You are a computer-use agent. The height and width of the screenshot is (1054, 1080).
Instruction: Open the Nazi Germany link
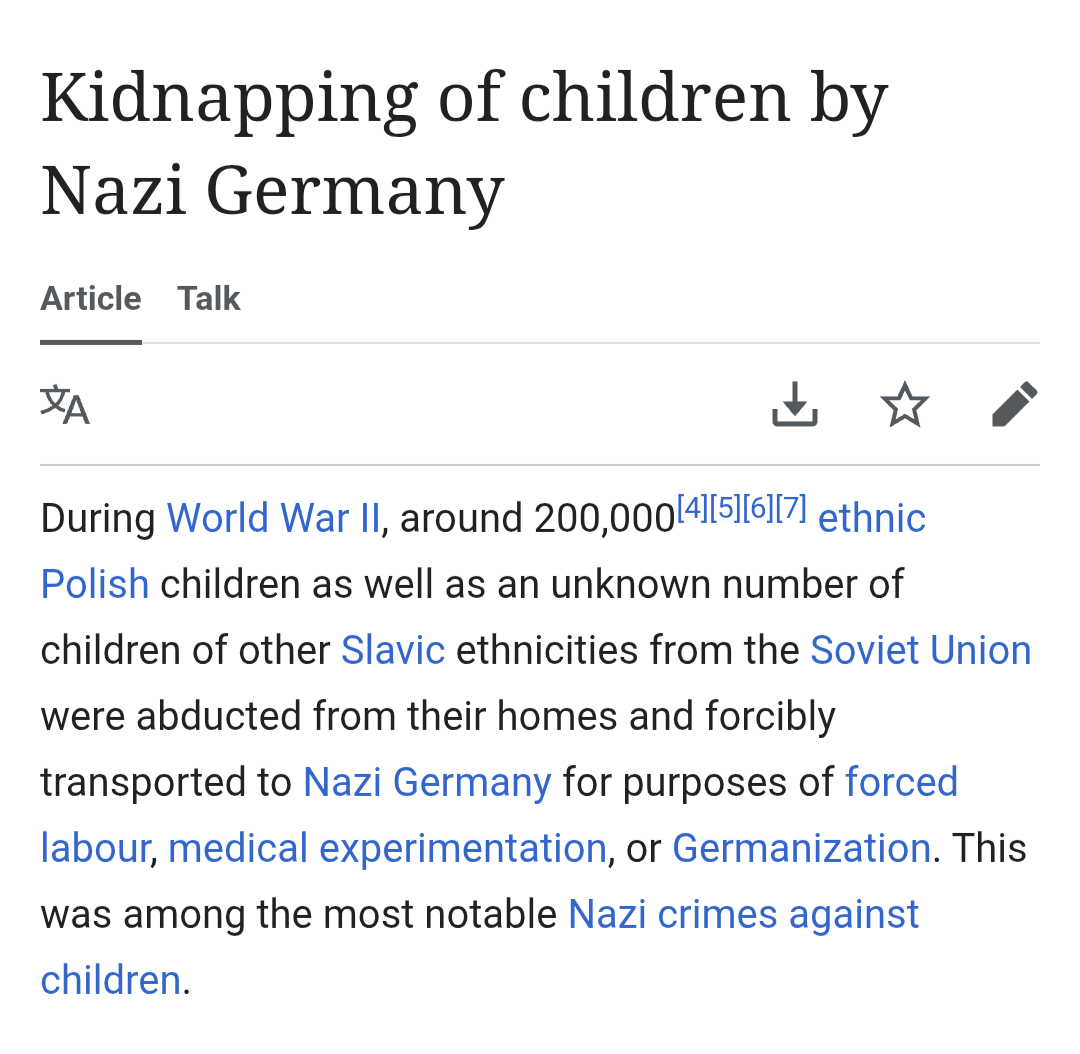(x=427, y=782)
